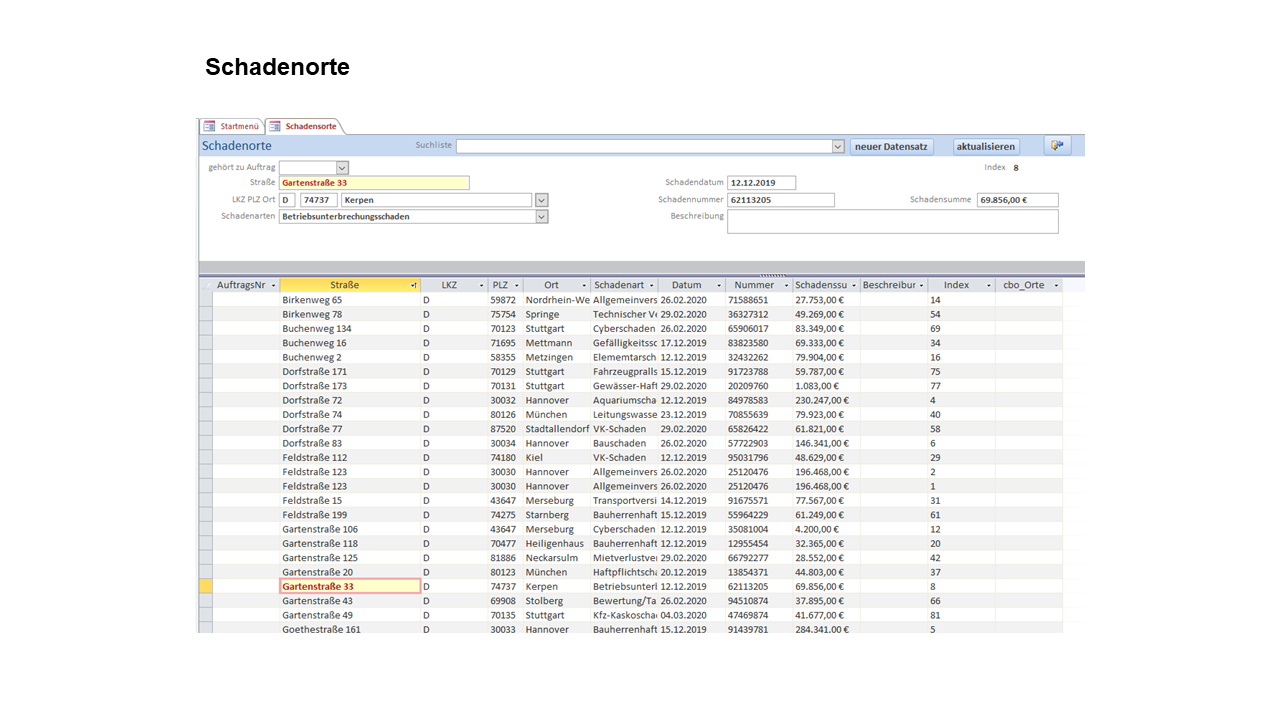
Task: Select the row marker for Gartenstraße 33
Action: click(206, 587)
